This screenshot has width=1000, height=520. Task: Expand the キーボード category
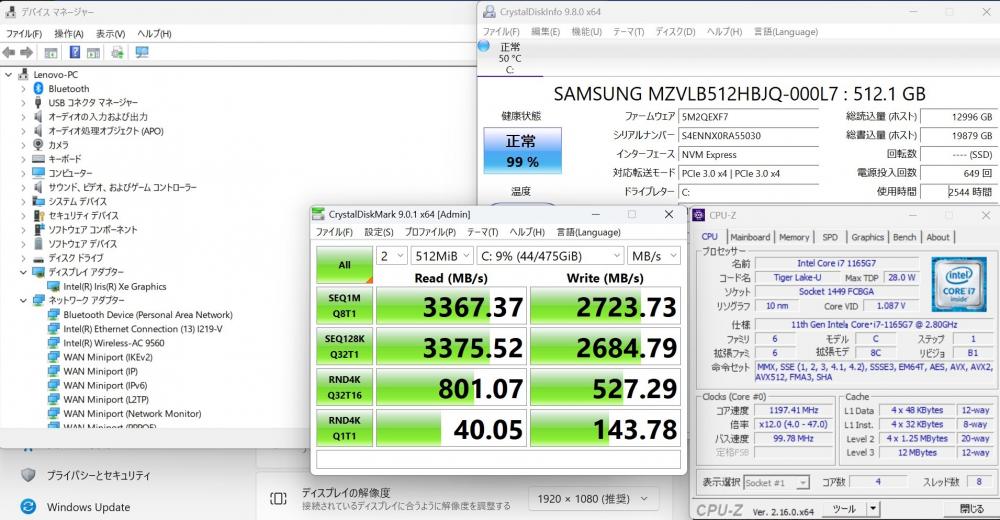(24, 159)
